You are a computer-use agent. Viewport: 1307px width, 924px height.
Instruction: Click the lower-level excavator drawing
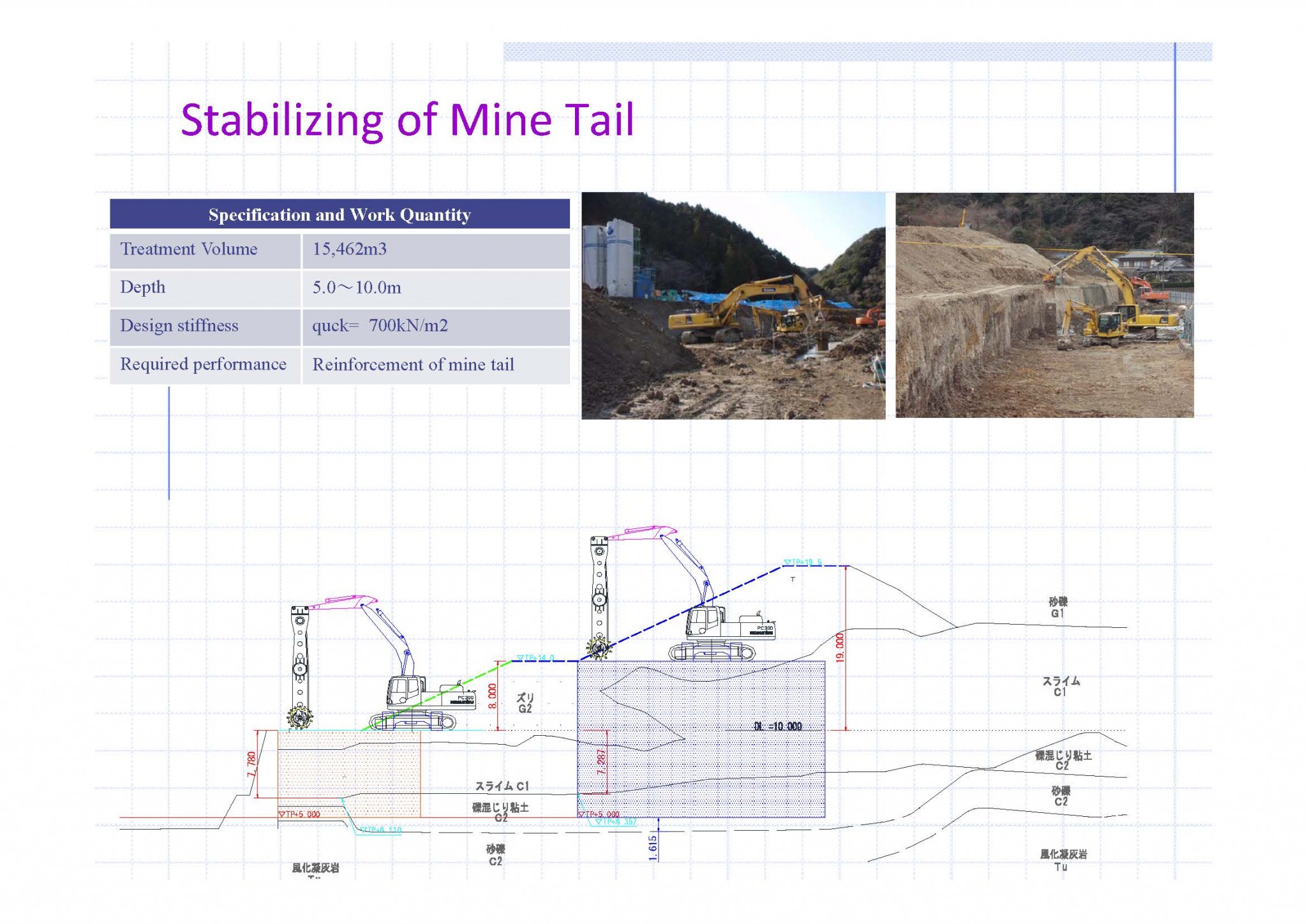(383, 664)
